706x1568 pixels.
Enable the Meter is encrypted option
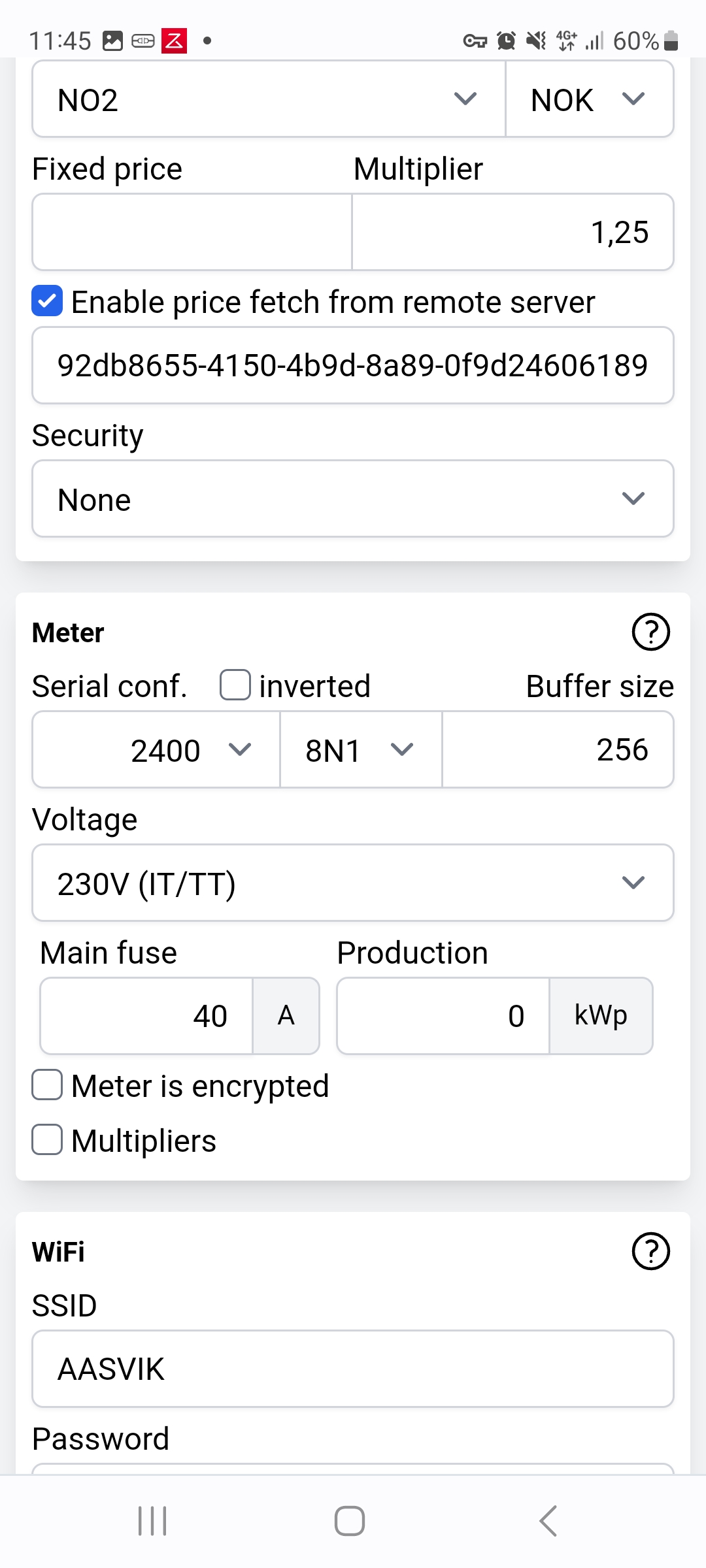tap(46, 1085)
